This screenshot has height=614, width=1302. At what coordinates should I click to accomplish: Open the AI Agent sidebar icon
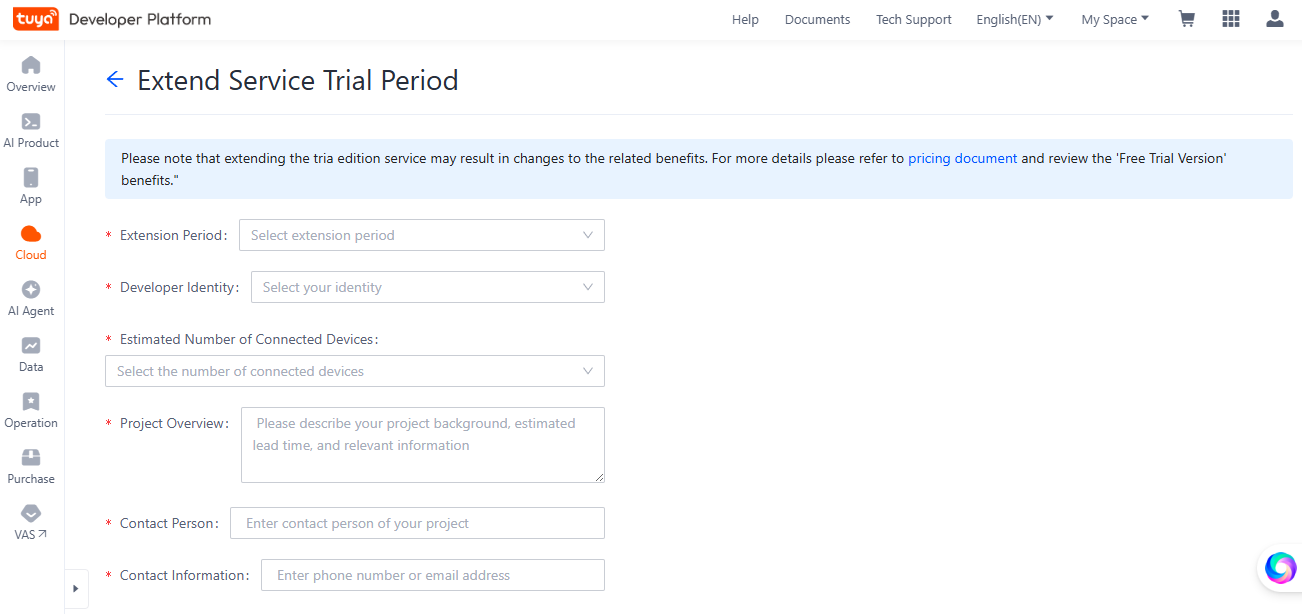[31, 289]
